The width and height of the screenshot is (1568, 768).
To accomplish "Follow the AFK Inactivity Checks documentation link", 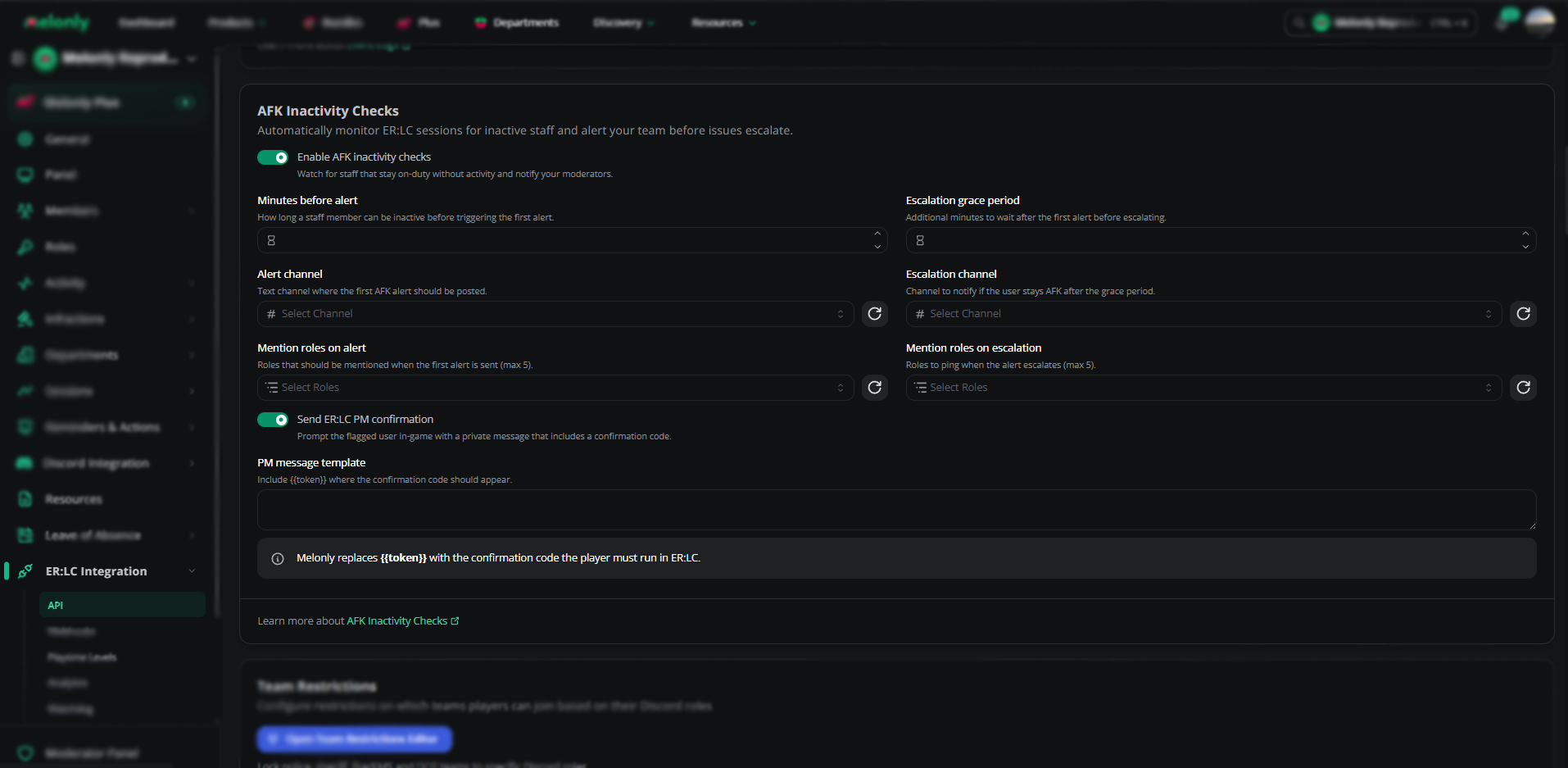I will tap(403, 621).
